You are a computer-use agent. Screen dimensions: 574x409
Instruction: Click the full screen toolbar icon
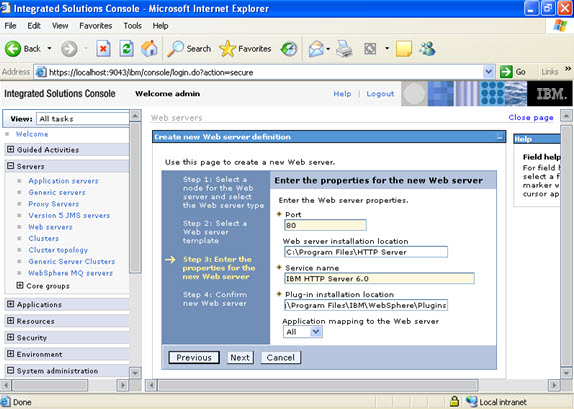pyautogui.click(x=370, y=49)
